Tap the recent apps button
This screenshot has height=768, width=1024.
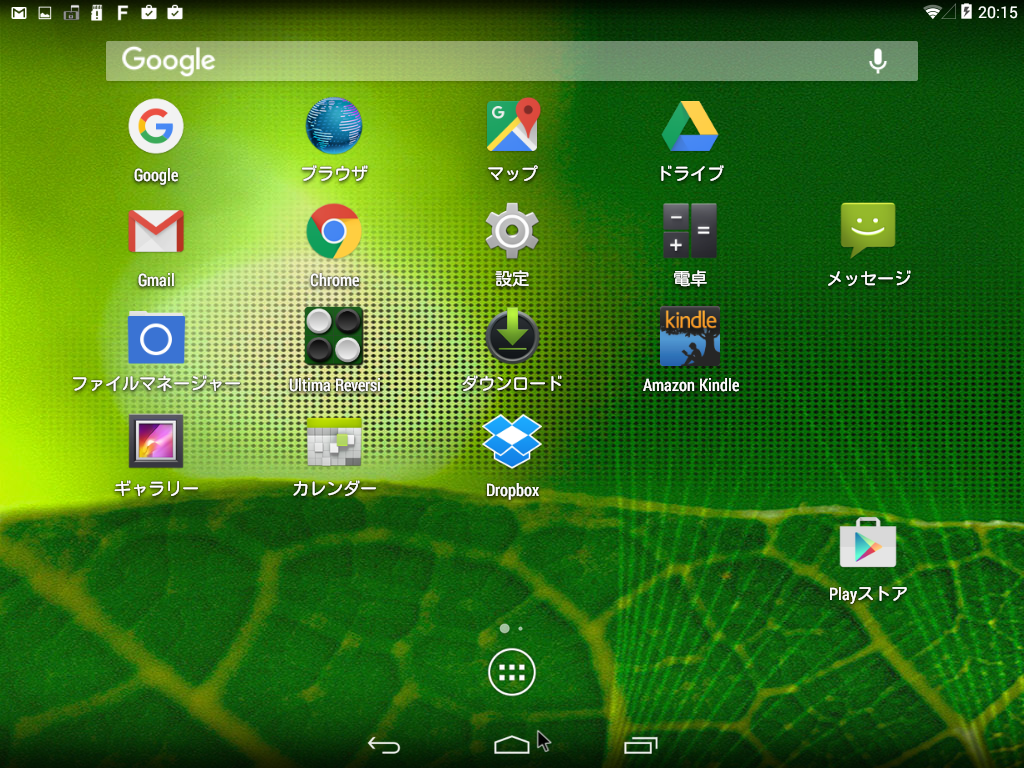(641, 744)
